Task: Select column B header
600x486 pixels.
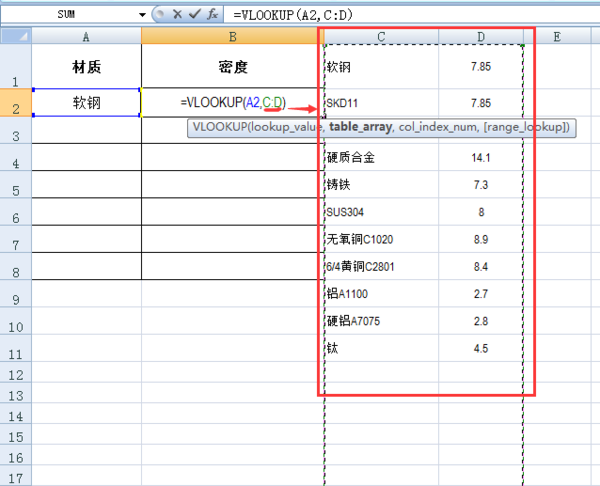Action: (x=233, y=37)
